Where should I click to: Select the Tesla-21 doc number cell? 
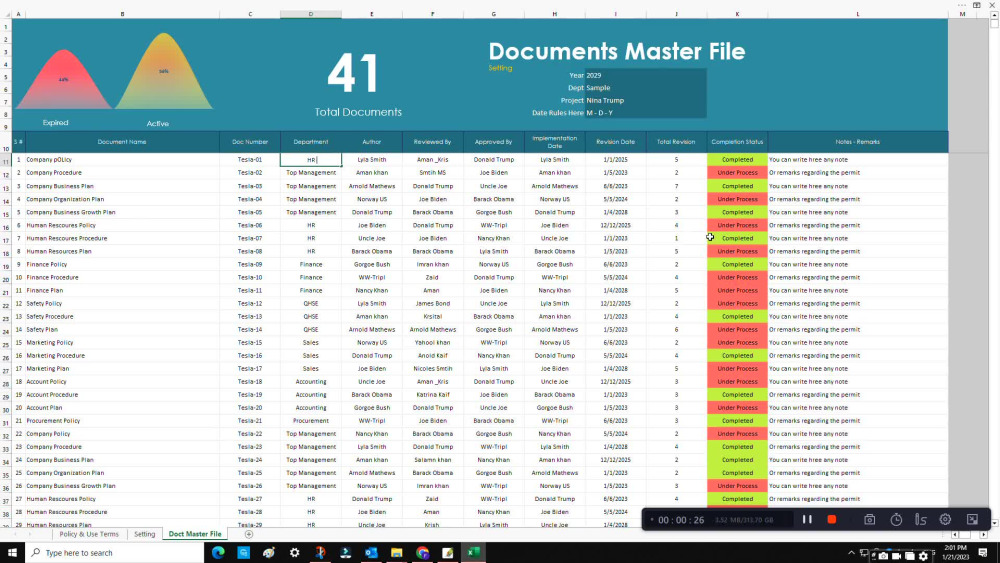click(250, 421)
